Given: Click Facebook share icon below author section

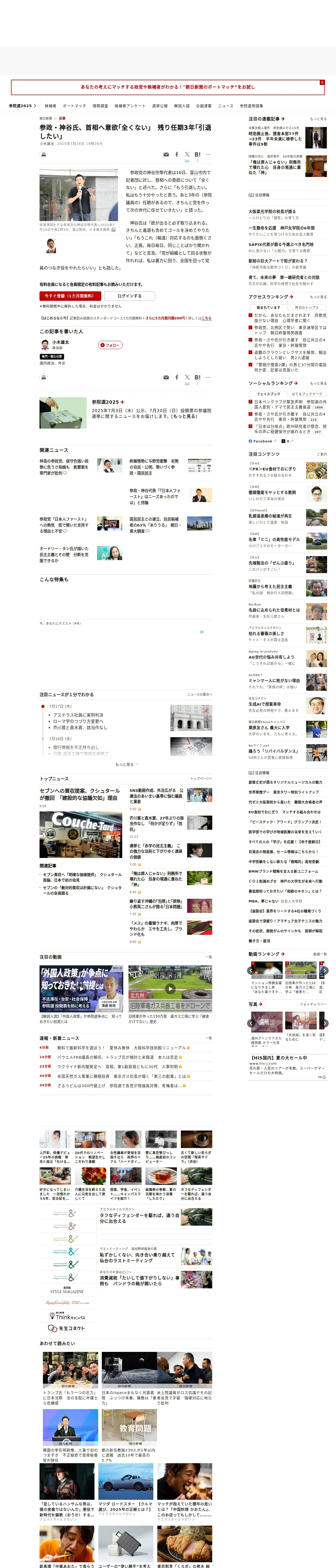Looking at the screenshot, I should (x=177, y=377).
